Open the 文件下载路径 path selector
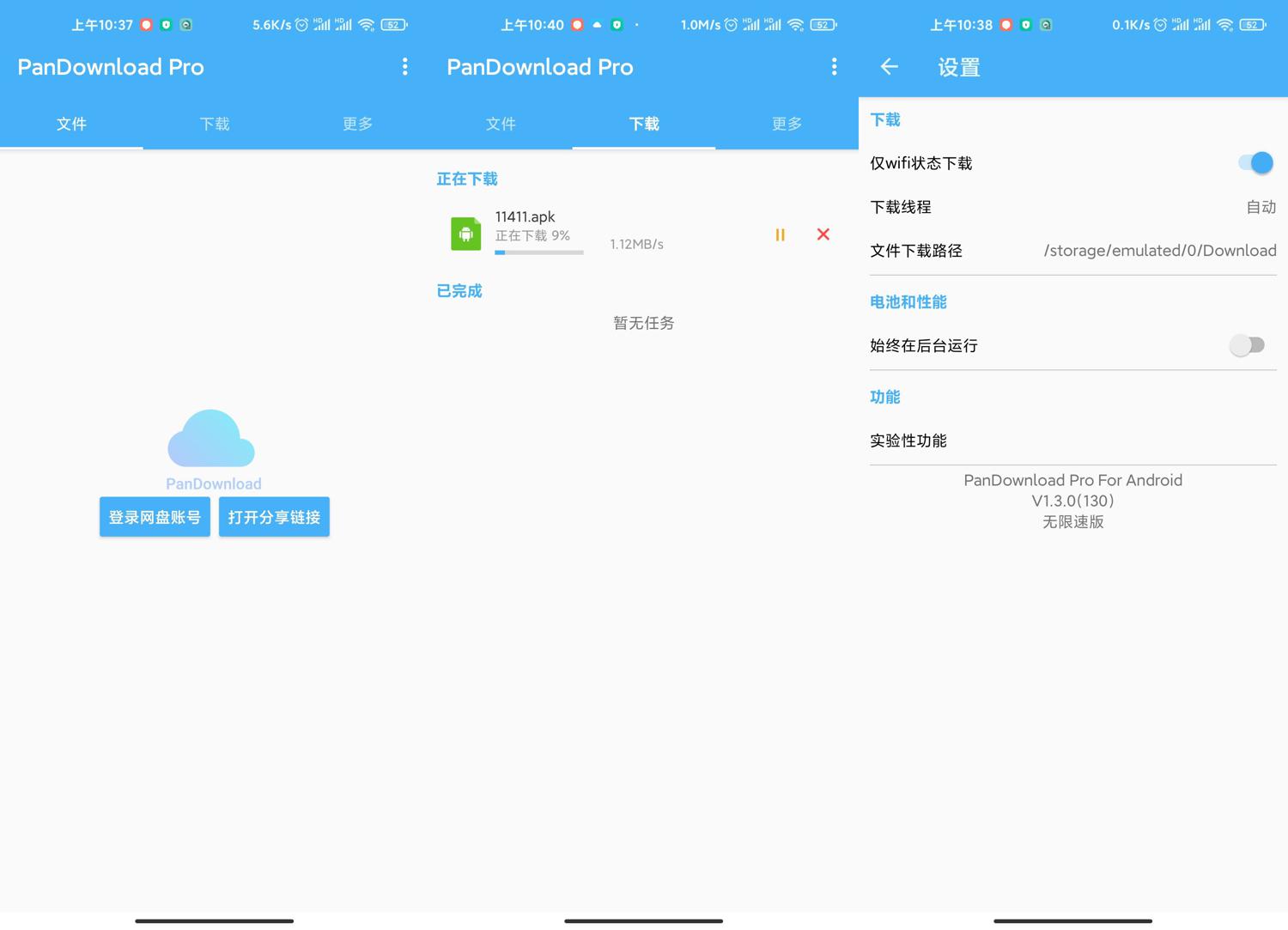1288x930 pixels. point(1158,251)
